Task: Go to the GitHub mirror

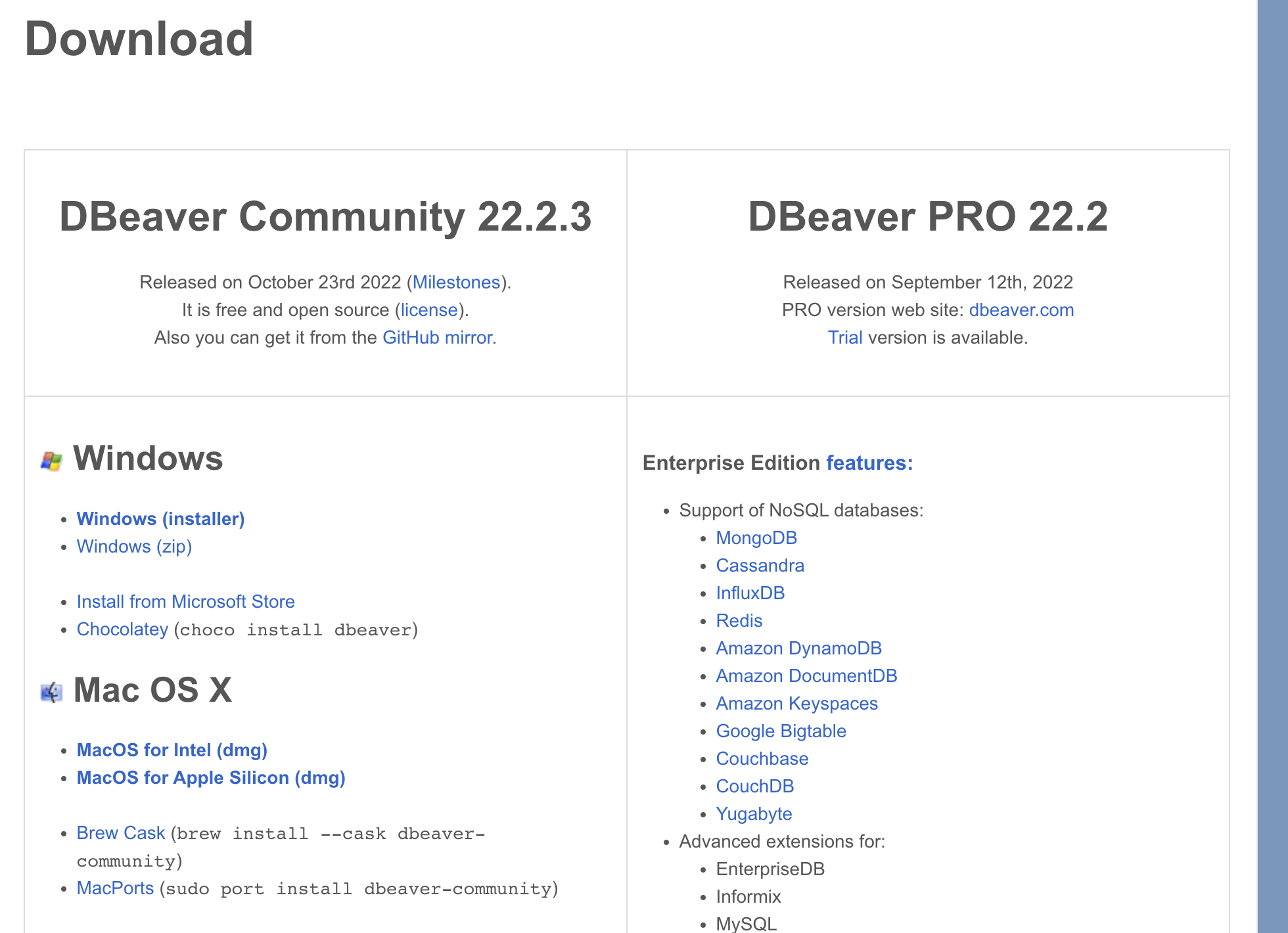Action: click(438, 338)
